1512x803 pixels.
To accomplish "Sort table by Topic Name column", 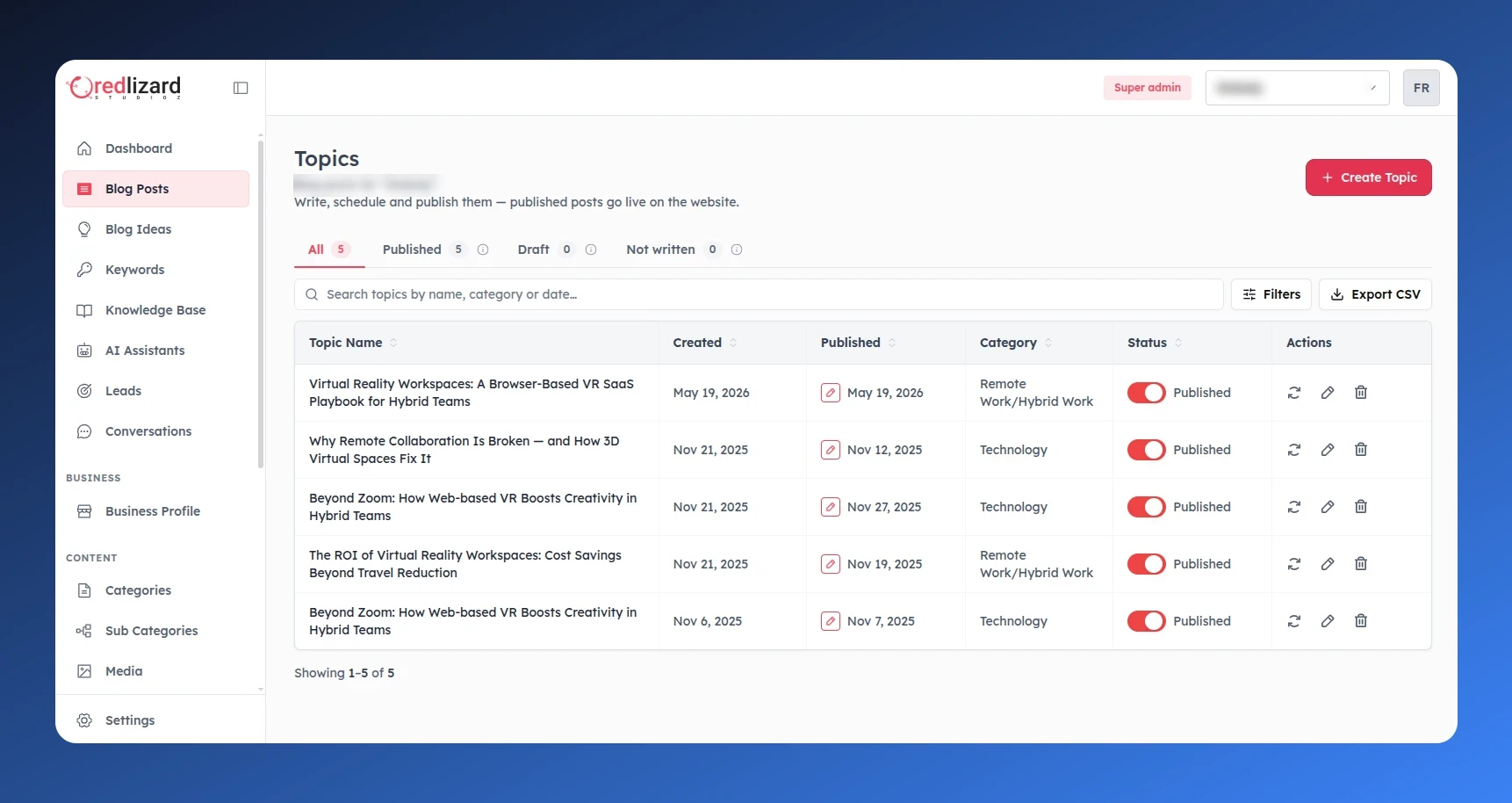I will tap(393, 343).
